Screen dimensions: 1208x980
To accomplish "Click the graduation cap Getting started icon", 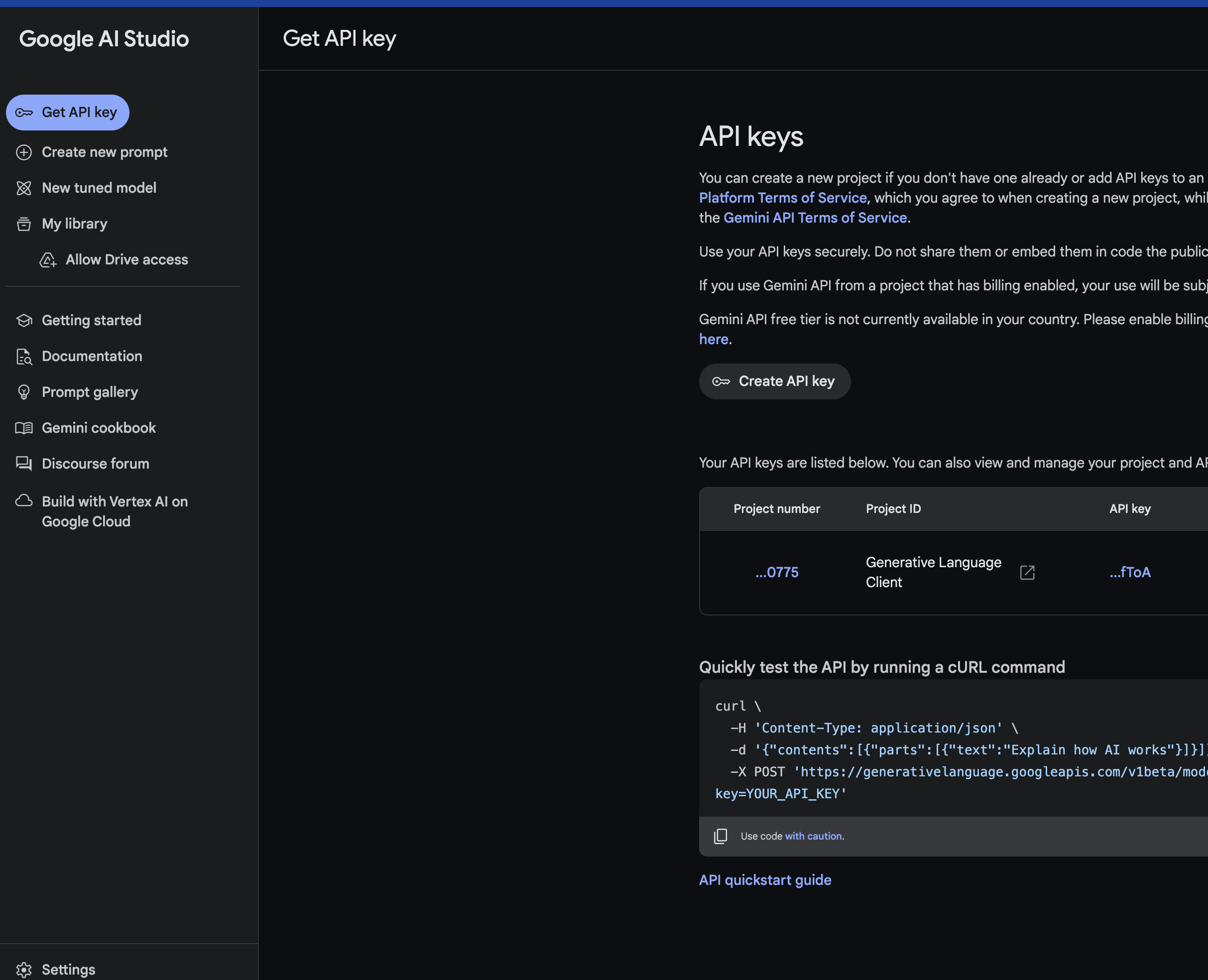I will [x=24, y=321].
